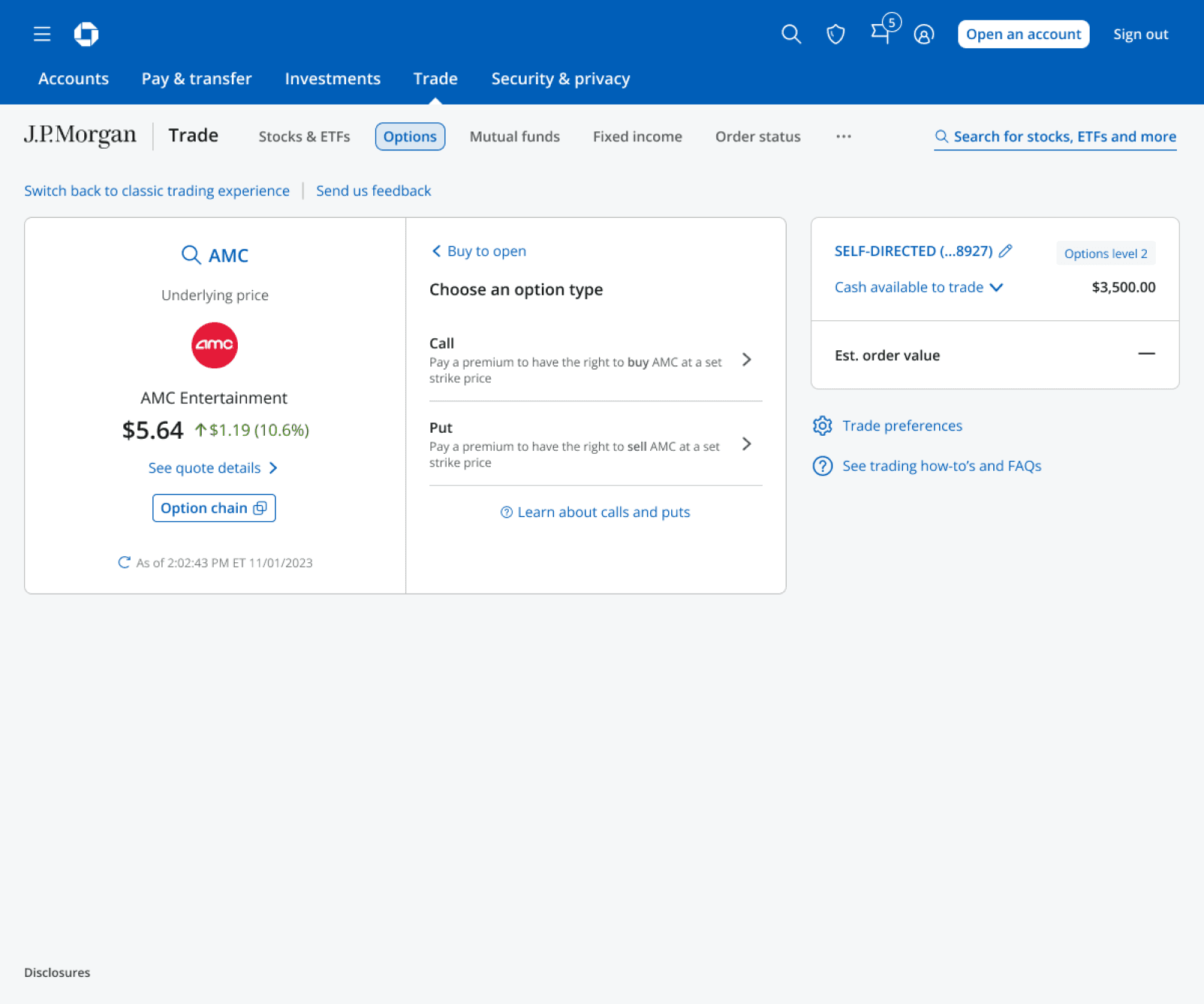Open See quote details
Screen dimensions: 1204x1004
213,468
